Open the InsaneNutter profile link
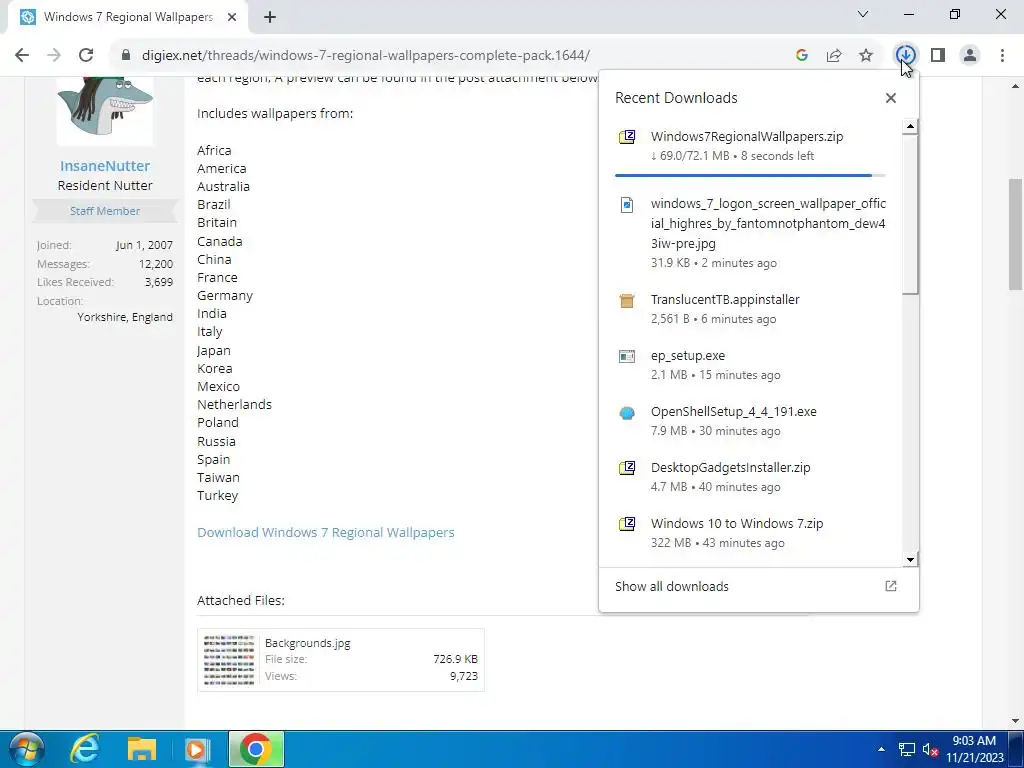1024x768 pixels. tap(104, 166)
